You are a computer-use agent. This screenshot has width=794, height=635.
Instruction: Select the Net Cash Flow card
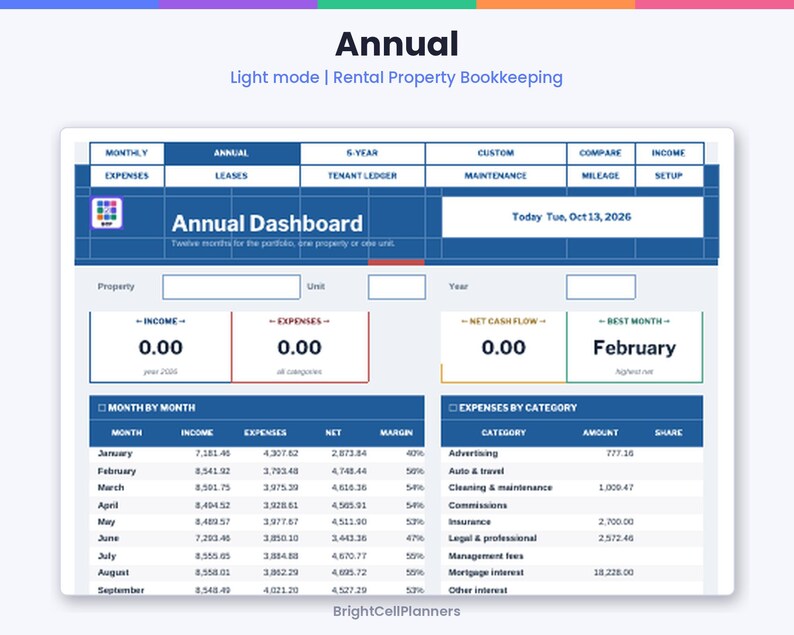[x=504, y=347]
